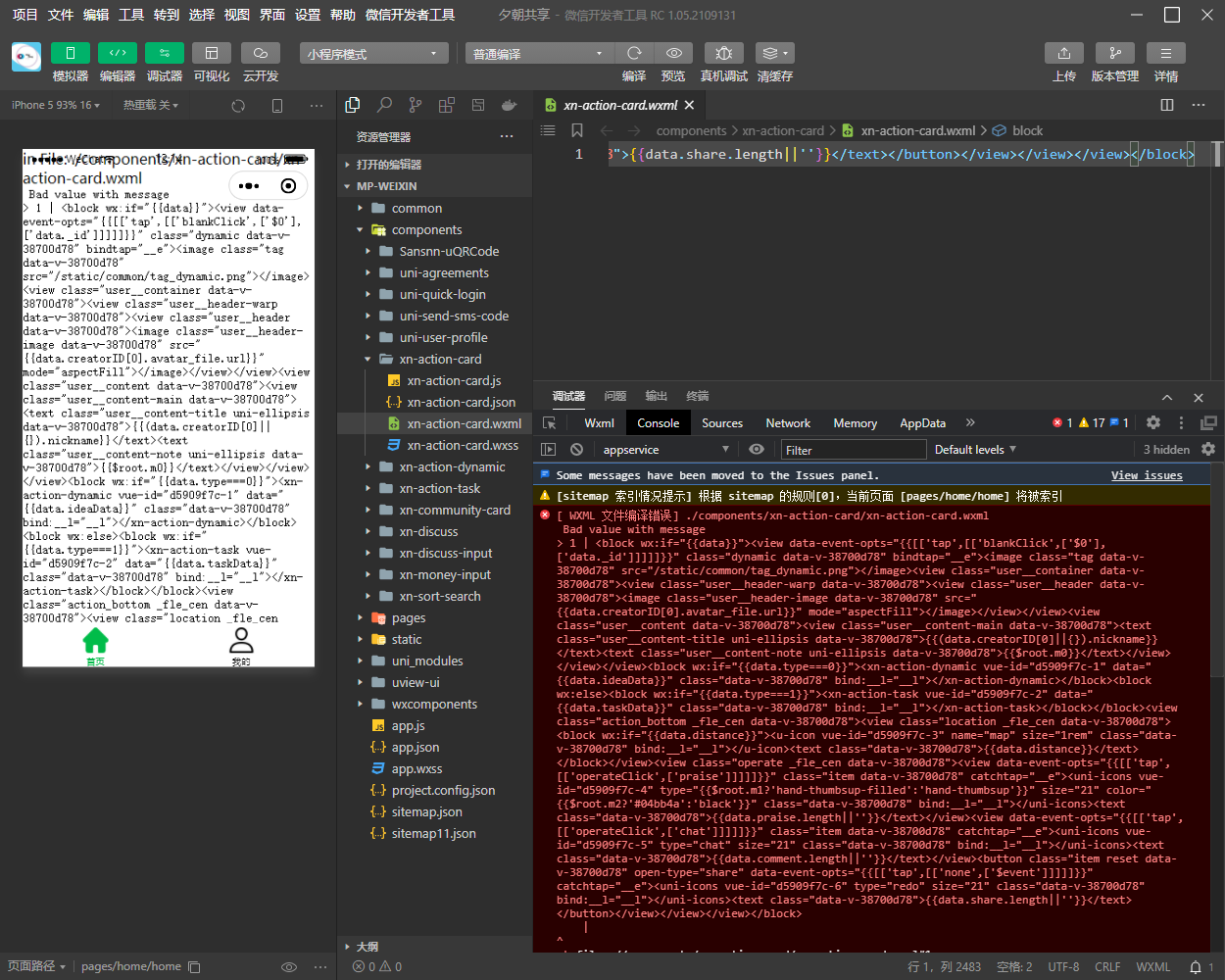This screenshot has height=980, width=1225.
Task: Click the Simulator toggle button in toolbar
Action: pos(70,53)
